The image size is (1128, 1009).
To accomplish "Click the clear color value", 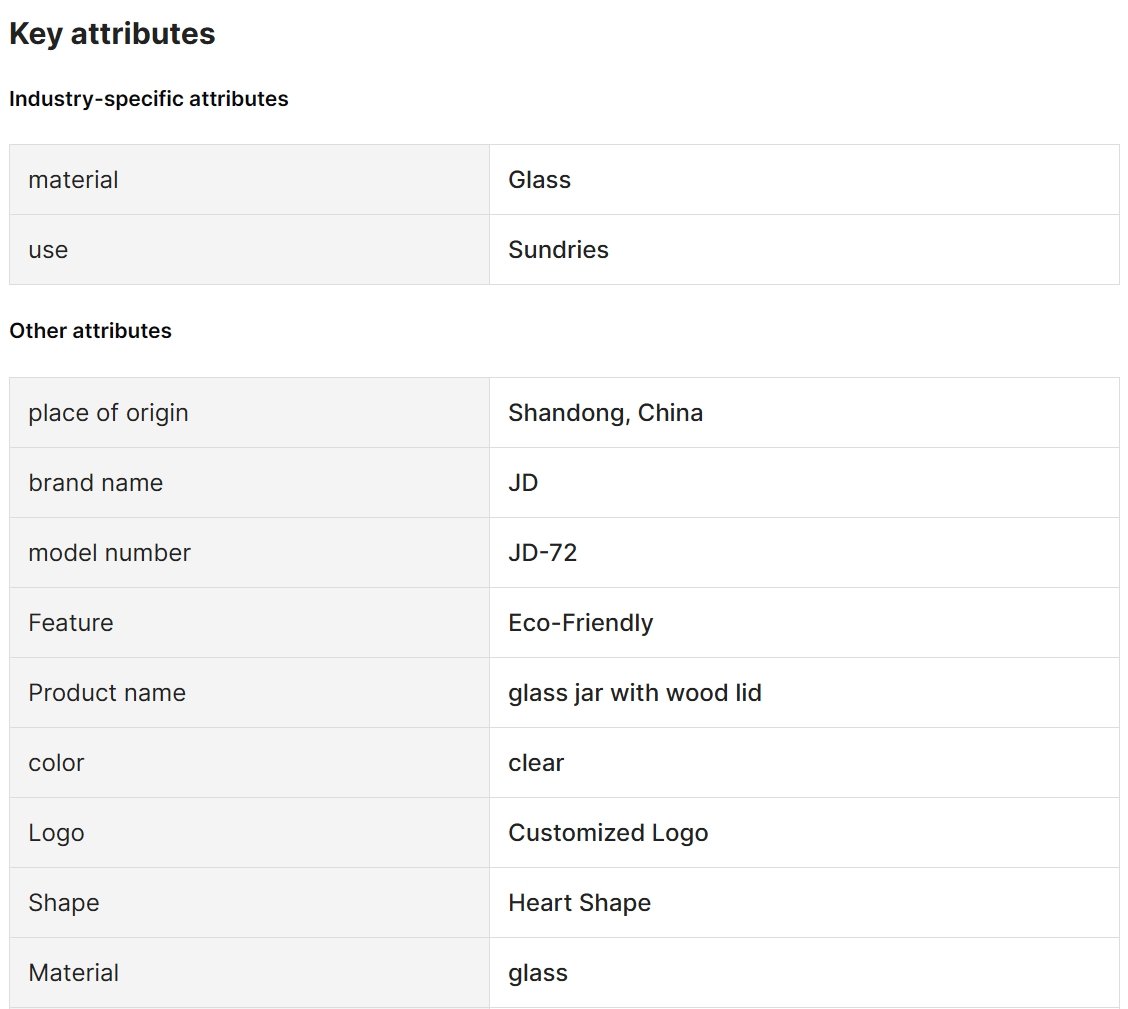I will [536, 762].
